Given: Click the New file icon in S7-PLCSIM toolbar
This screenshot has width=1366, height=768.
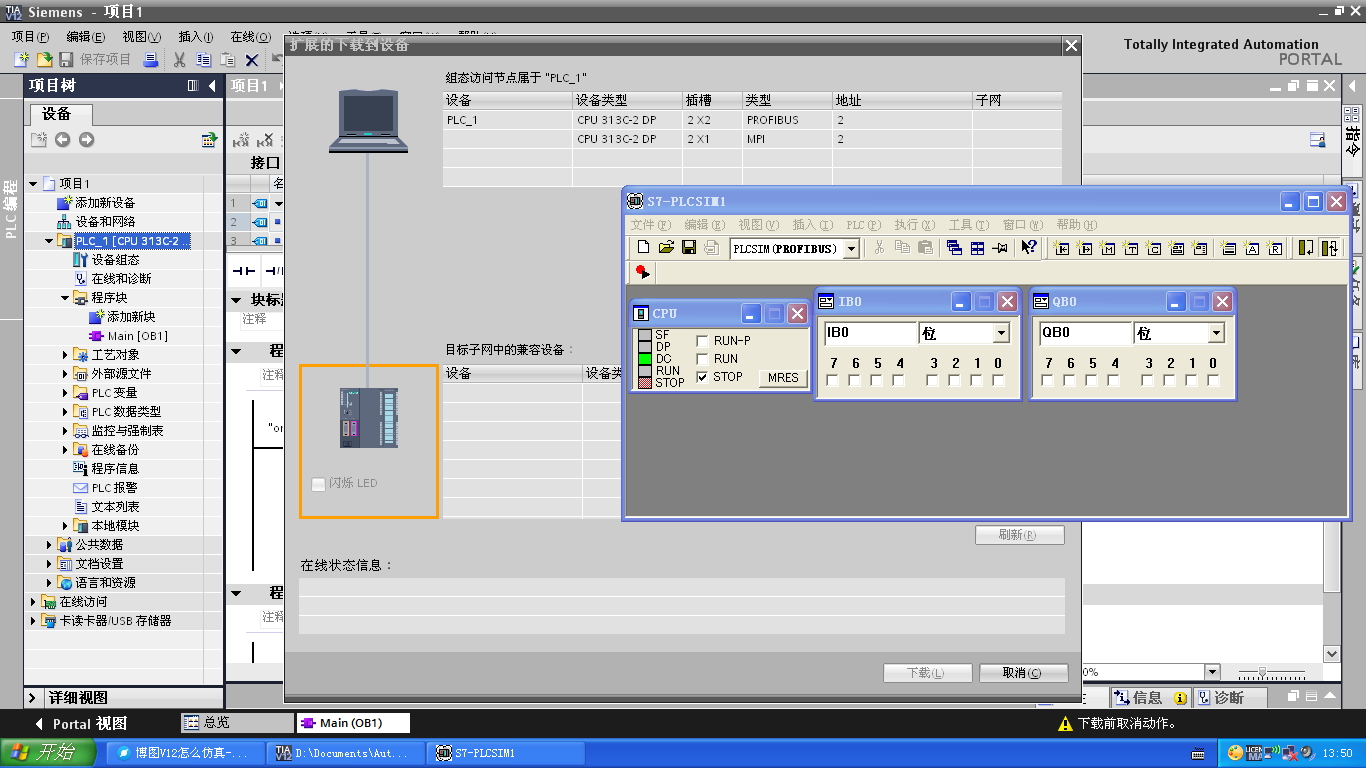Looking at the screenshot, I should pyautogui.click(x=643, y=248).
